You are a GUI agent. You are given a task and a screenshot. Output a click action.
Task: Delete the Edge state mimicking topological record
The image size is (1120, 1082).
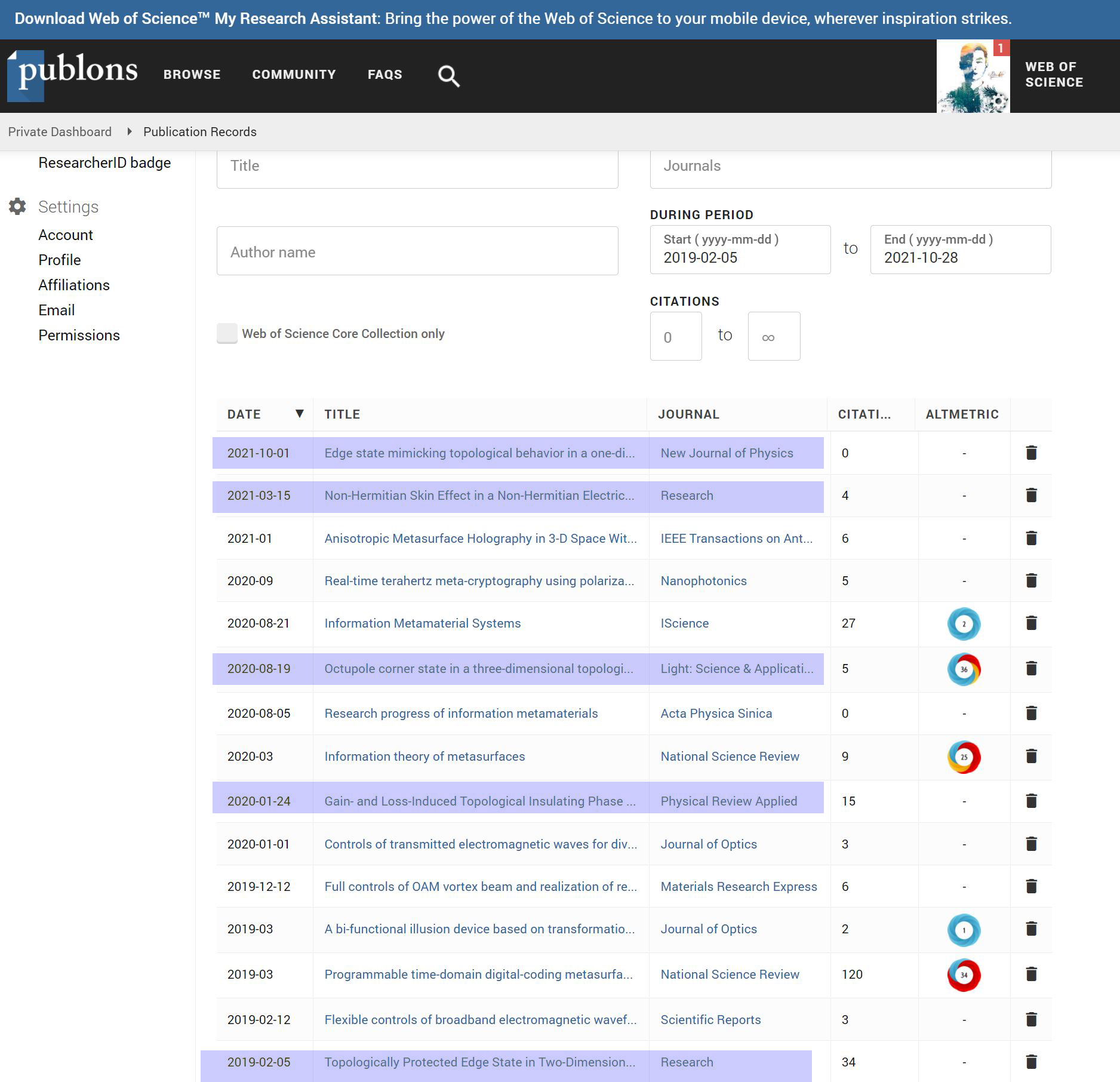[1031, 453]
